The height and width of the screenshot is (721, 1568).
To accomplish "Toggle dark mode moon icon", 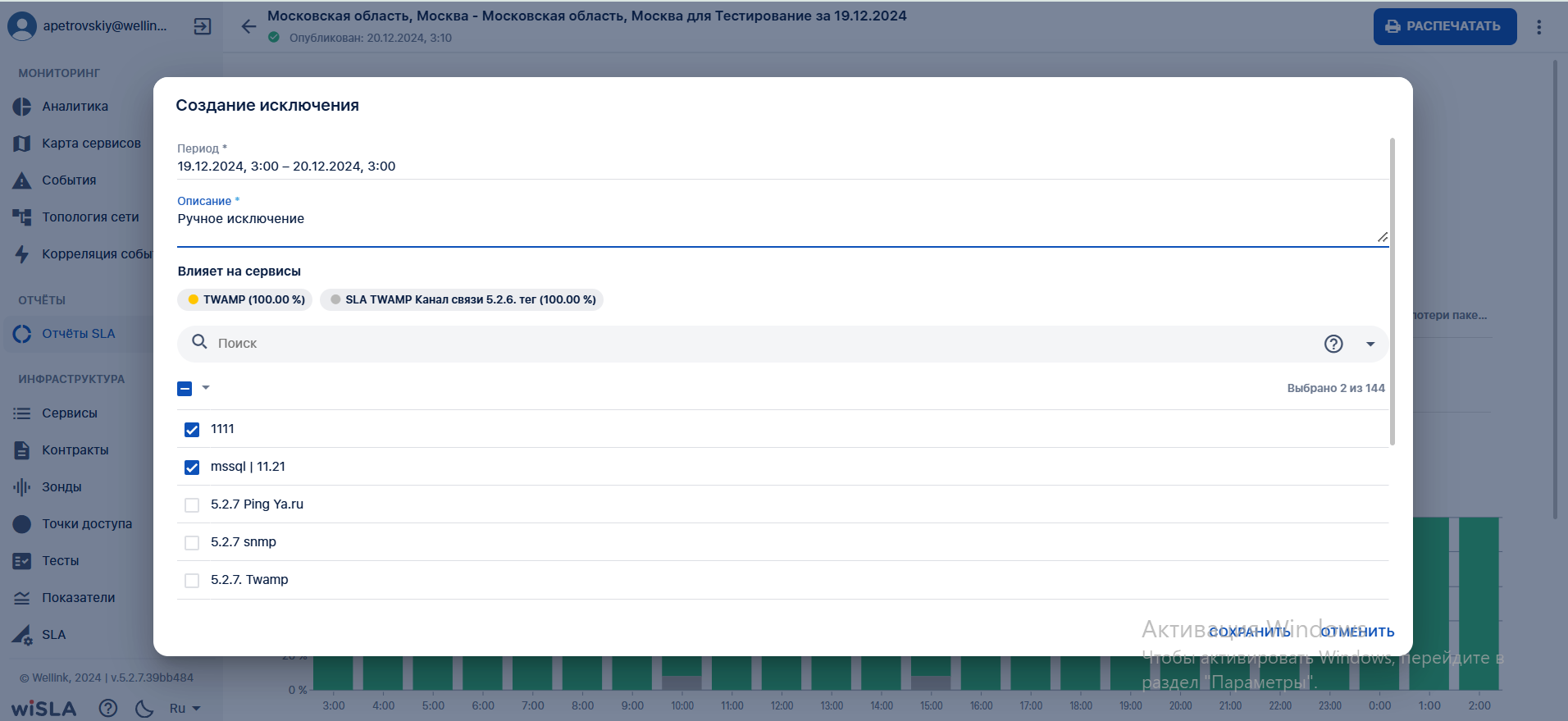I will click(144, 709).
